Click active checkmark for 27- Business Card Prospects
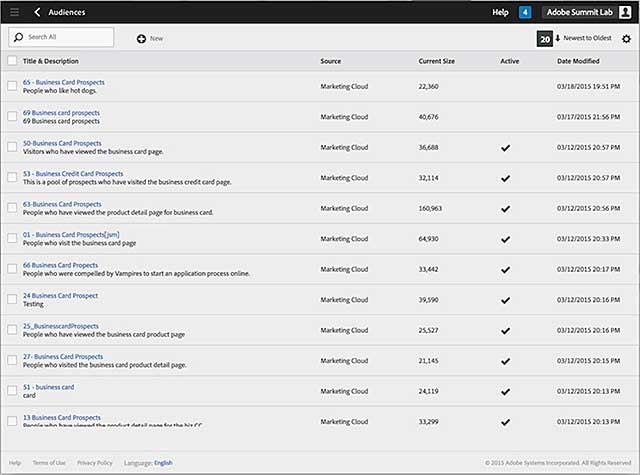The image size is (640, 475). [x=505, y=361]
